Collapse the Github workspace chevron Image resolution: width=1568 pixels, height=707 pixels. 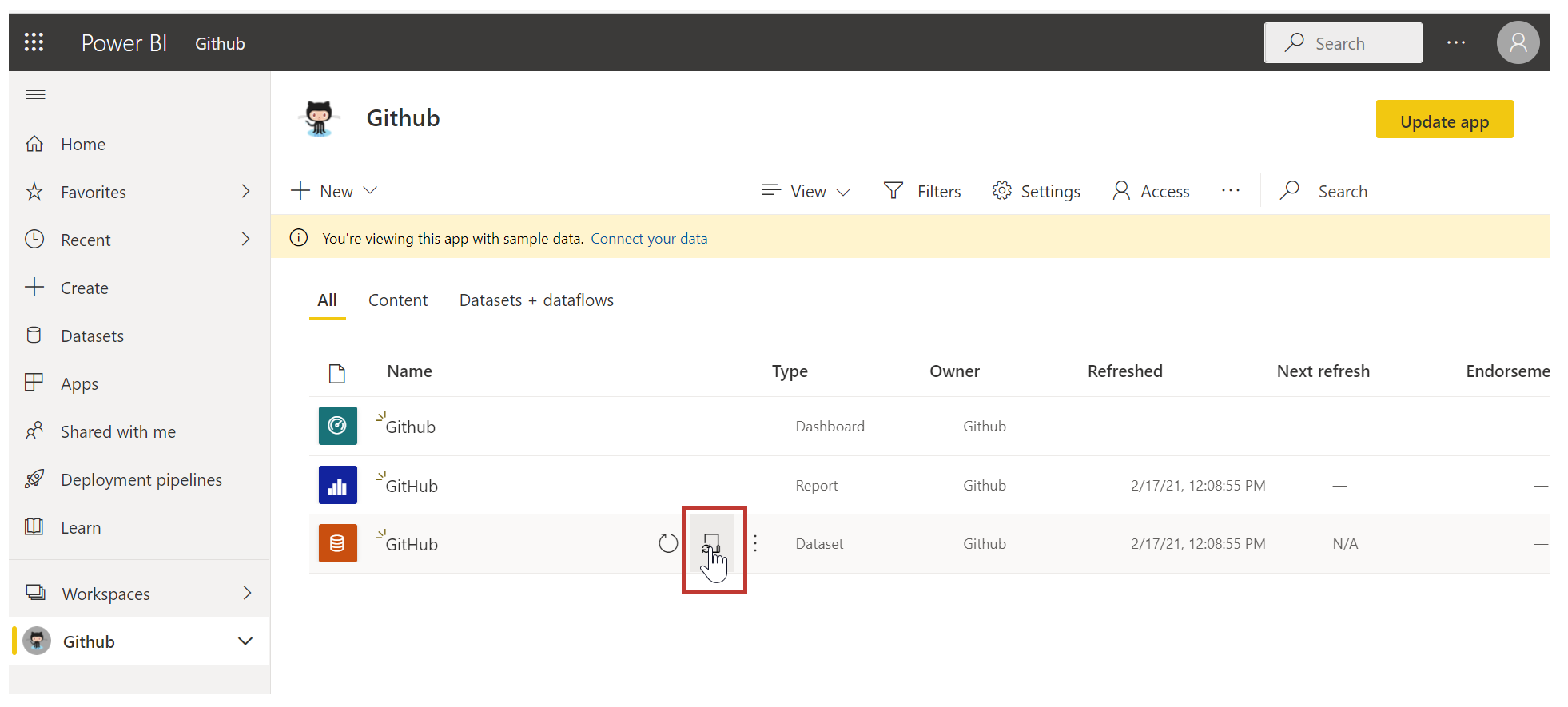(245, 641)
